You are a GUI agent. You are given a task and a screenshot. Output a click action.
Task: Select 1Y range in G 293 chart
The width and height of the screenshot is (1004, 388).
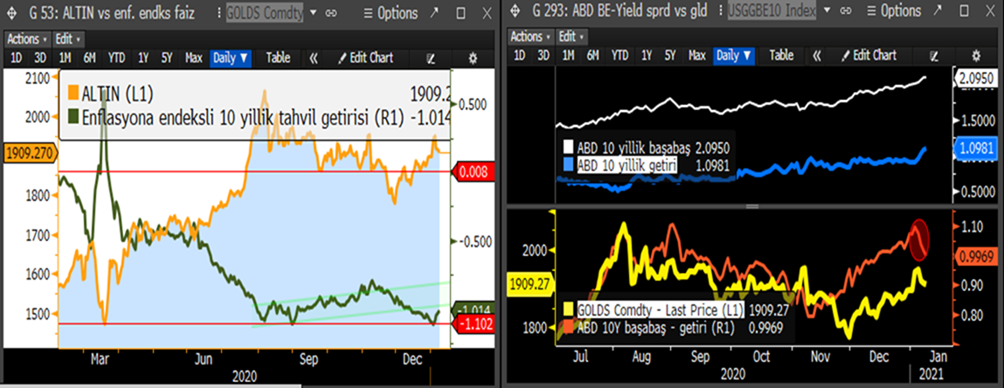(646, 56)
